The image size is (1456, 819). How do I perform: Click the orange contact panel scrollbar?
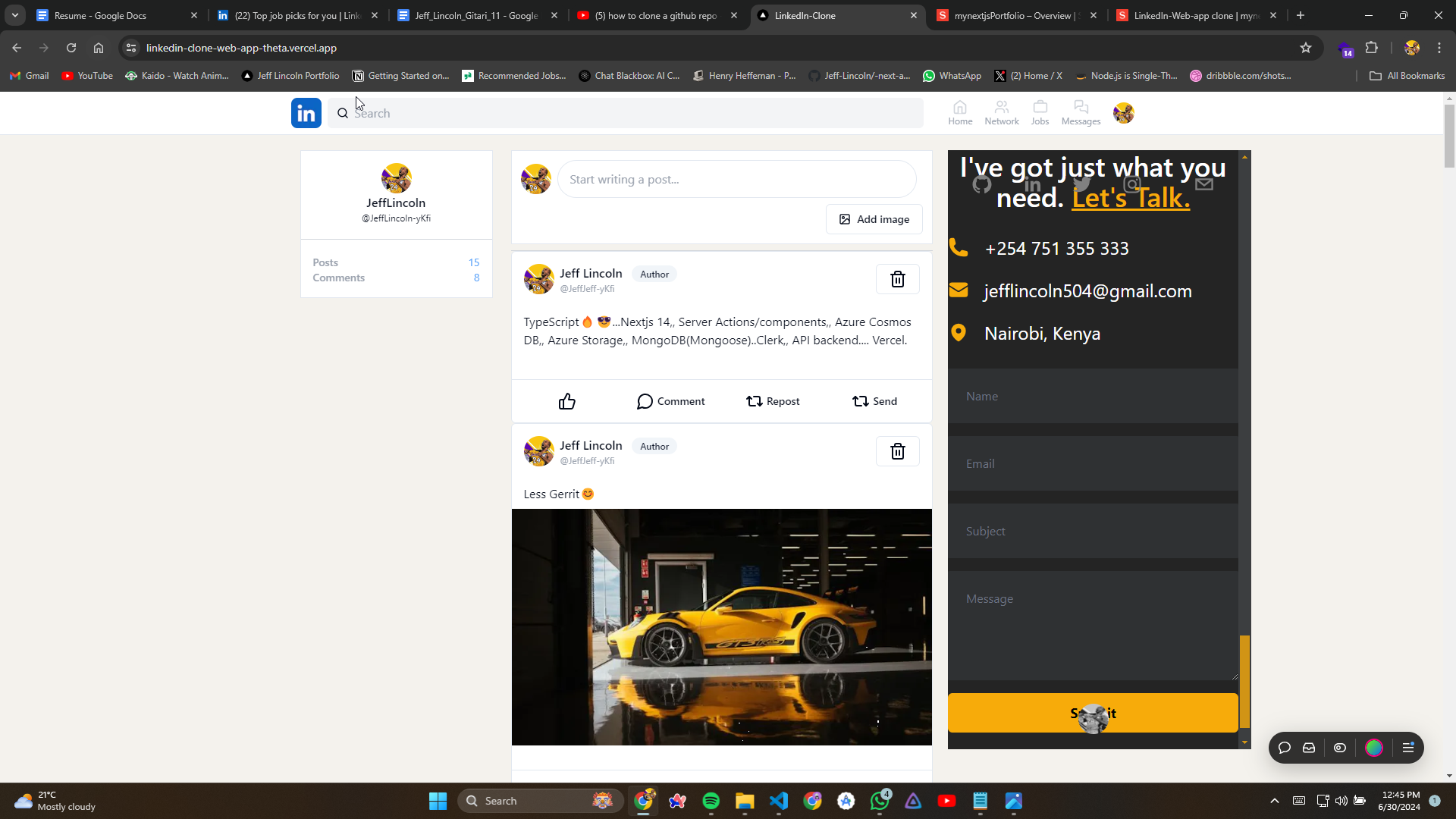[x=1244, y=680]
